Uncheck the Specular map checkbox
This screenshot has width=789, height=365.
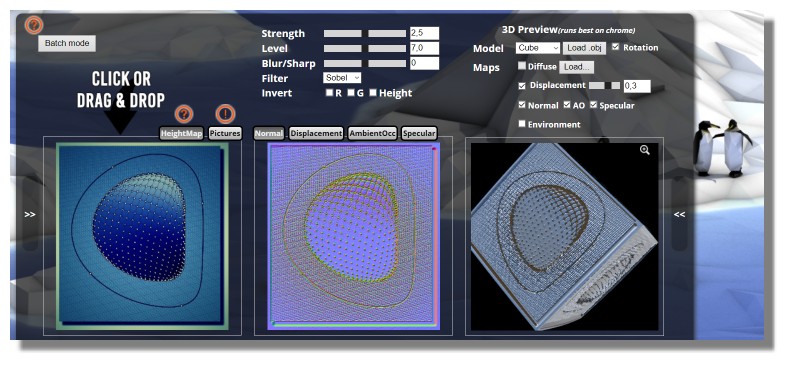click(x=593, y=105)
